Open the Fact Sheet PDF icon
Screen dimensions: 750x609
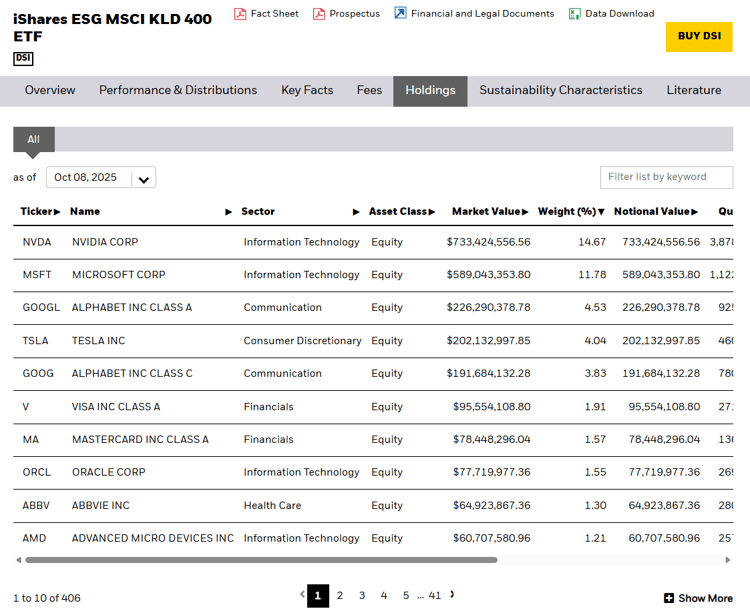point(240,13)
